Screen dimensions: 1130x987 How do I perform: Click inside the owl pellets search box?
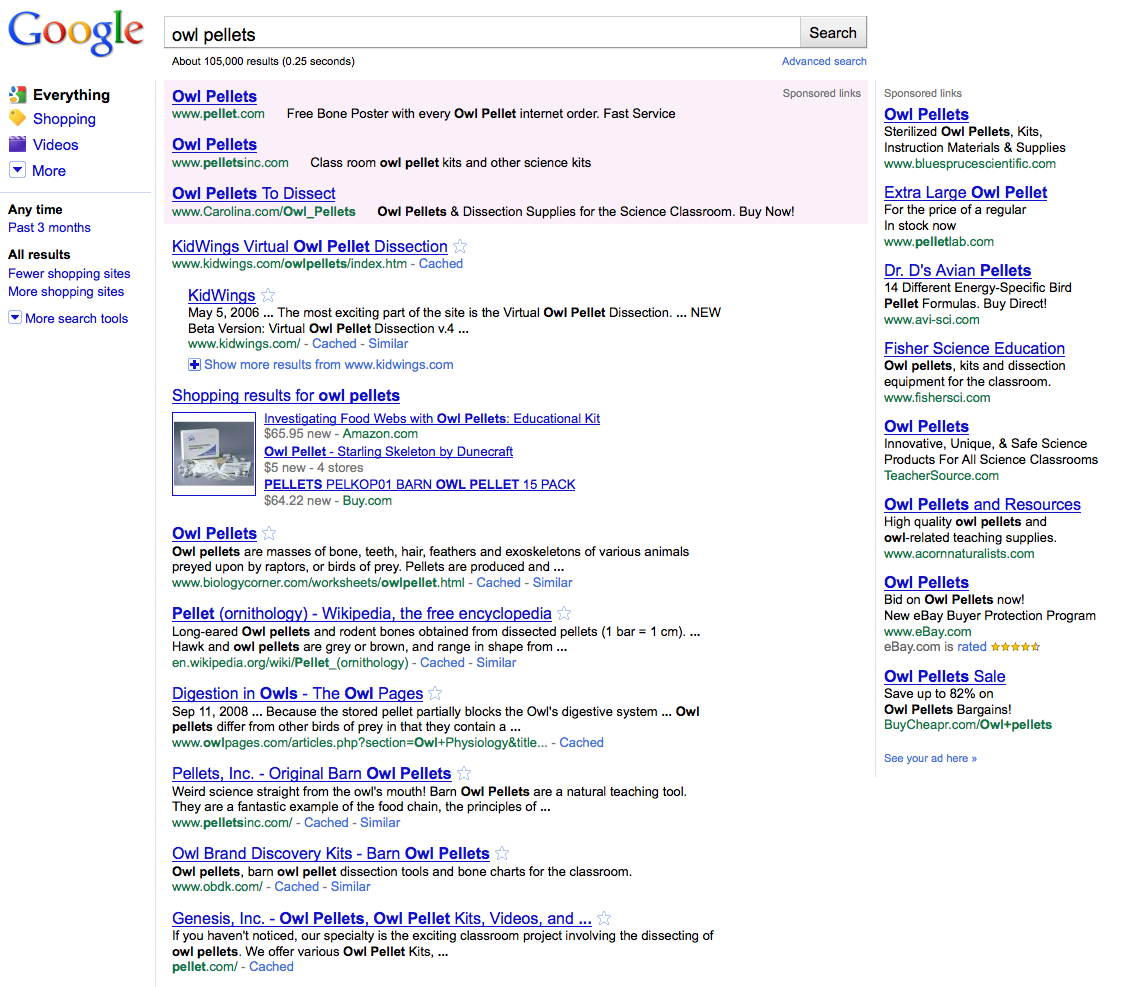(482, 33)
